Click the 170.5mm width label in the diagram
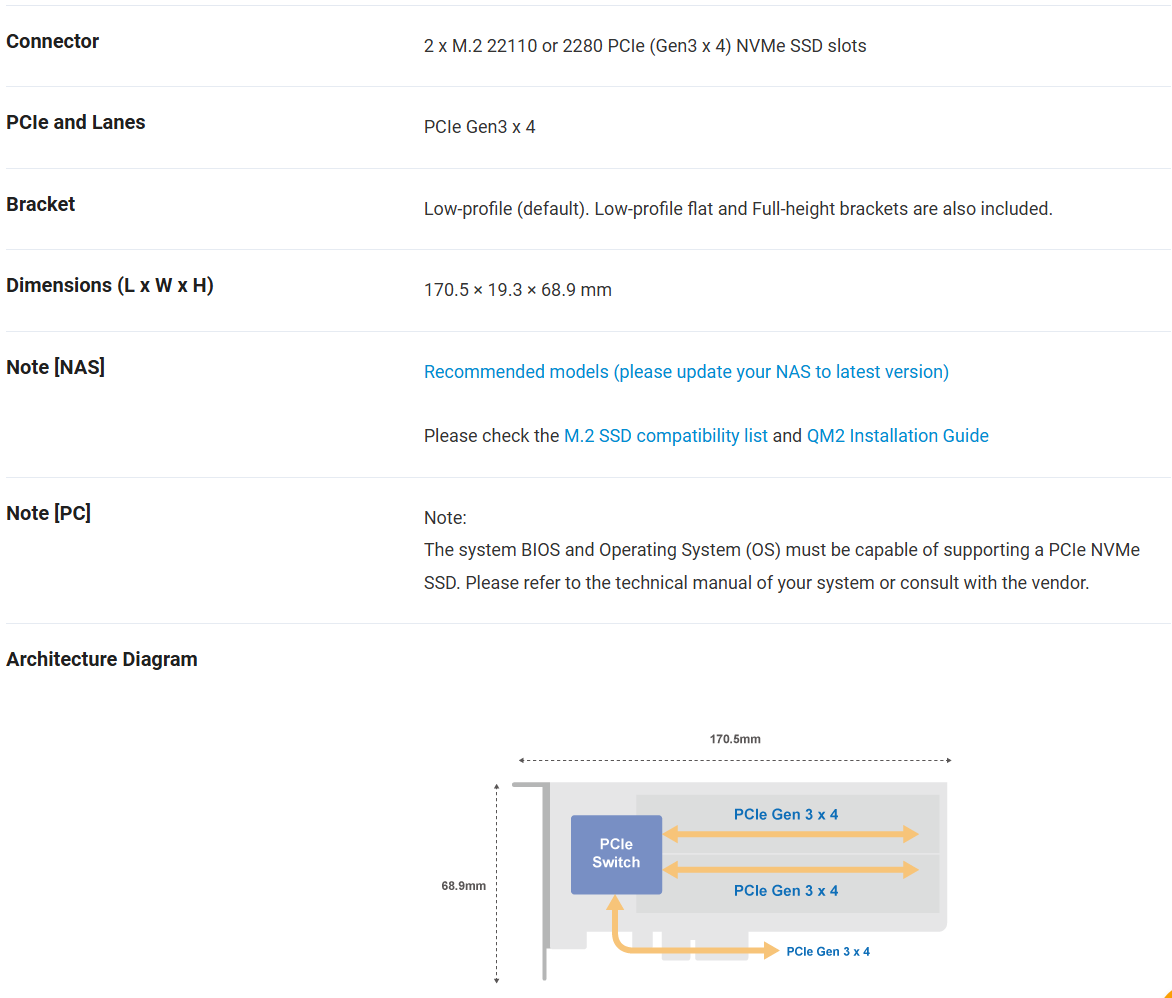The width and height of the screenshot is (1172, 998). [x=735, y=740]
